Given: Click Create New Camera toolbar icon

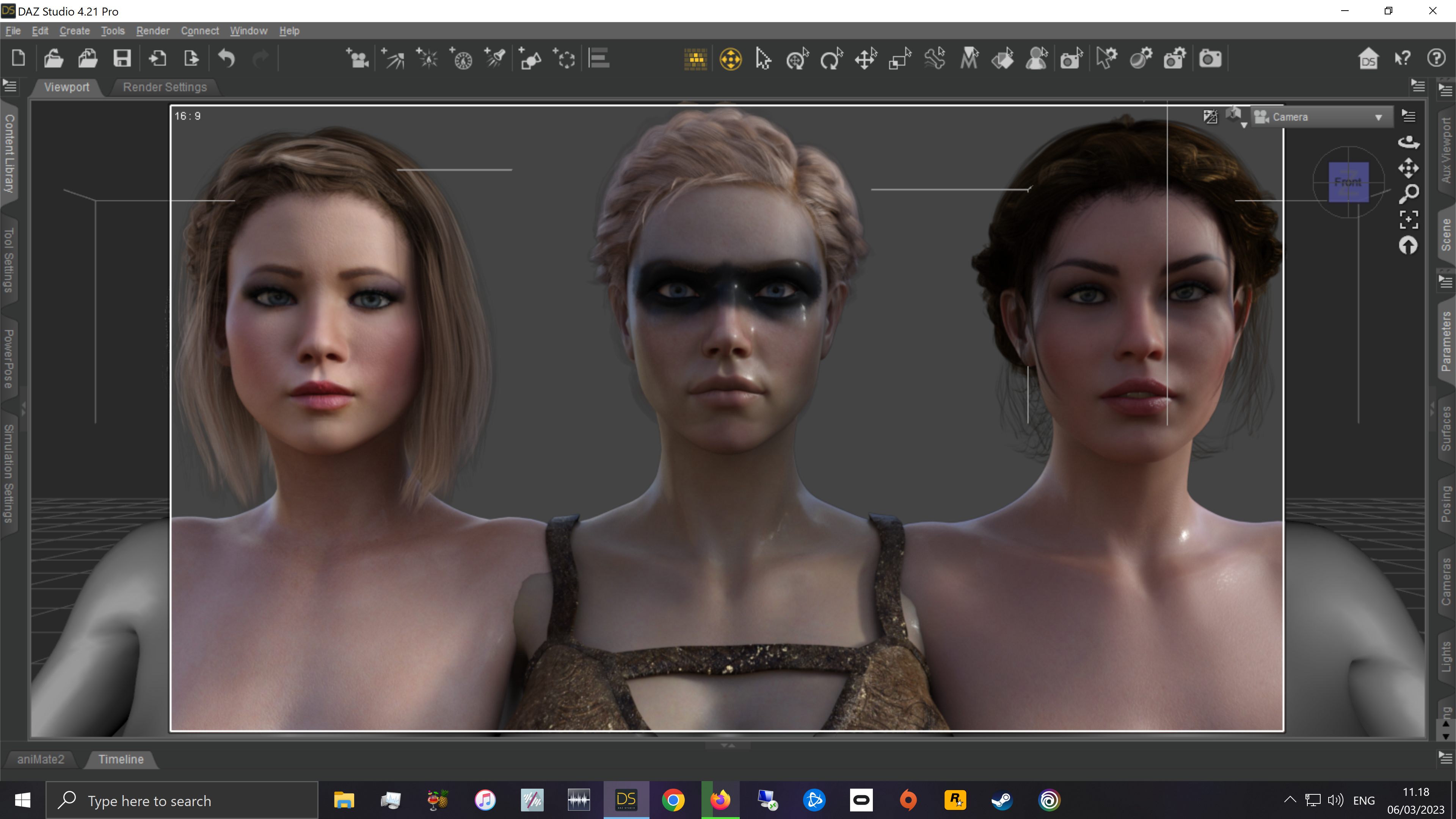Looking at the screenshot, I should pos(357,59).
